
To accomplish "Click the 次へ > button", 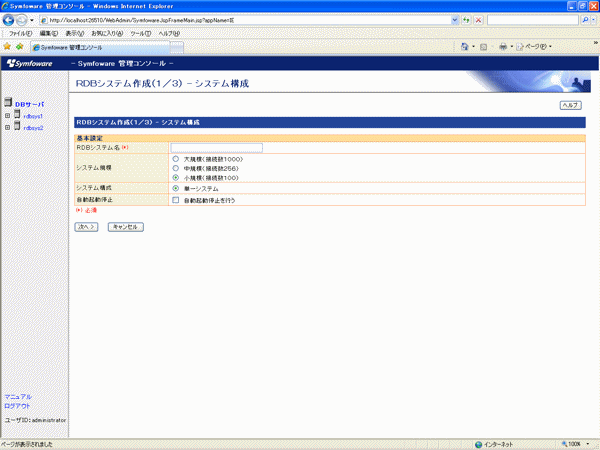I will pos(86,227).
